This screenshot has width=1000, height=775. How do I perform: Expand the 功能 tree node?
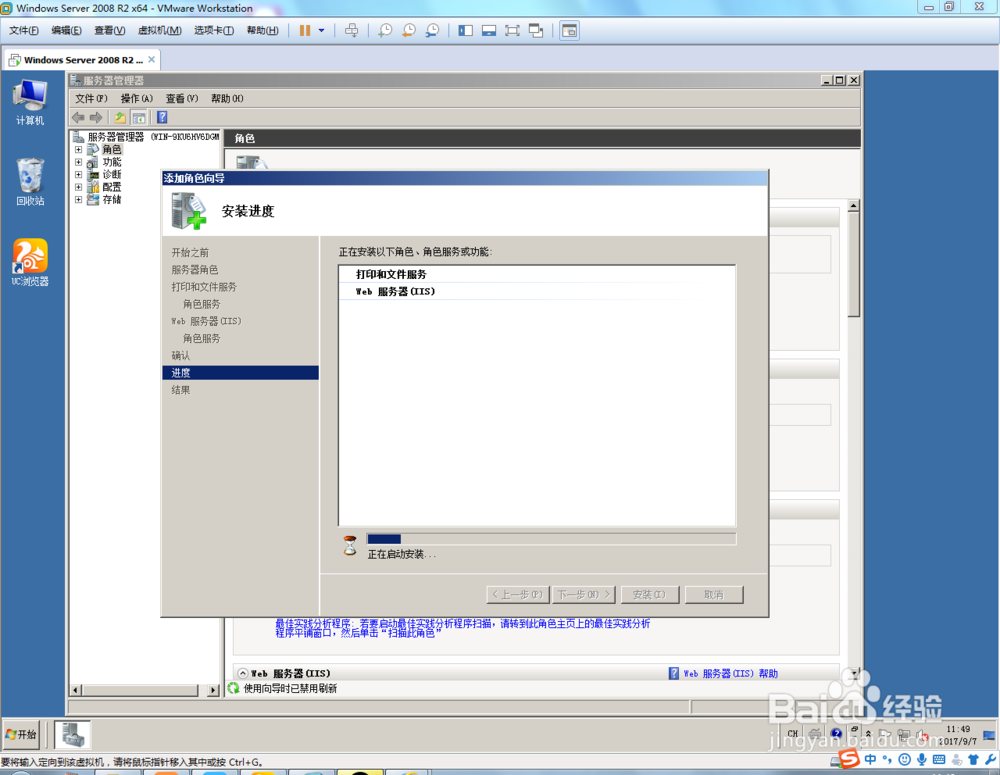point(78,162)
